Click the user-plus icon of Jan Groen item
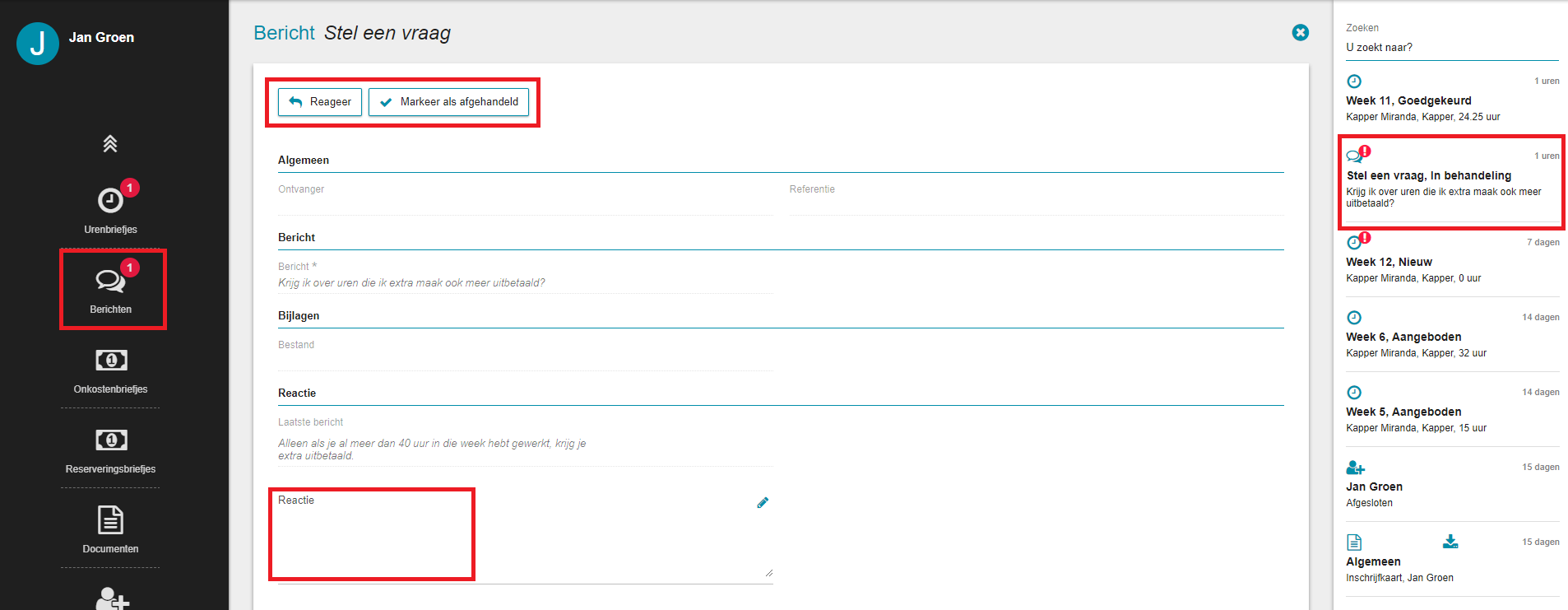1568x610 pixels. (1355, 468)
